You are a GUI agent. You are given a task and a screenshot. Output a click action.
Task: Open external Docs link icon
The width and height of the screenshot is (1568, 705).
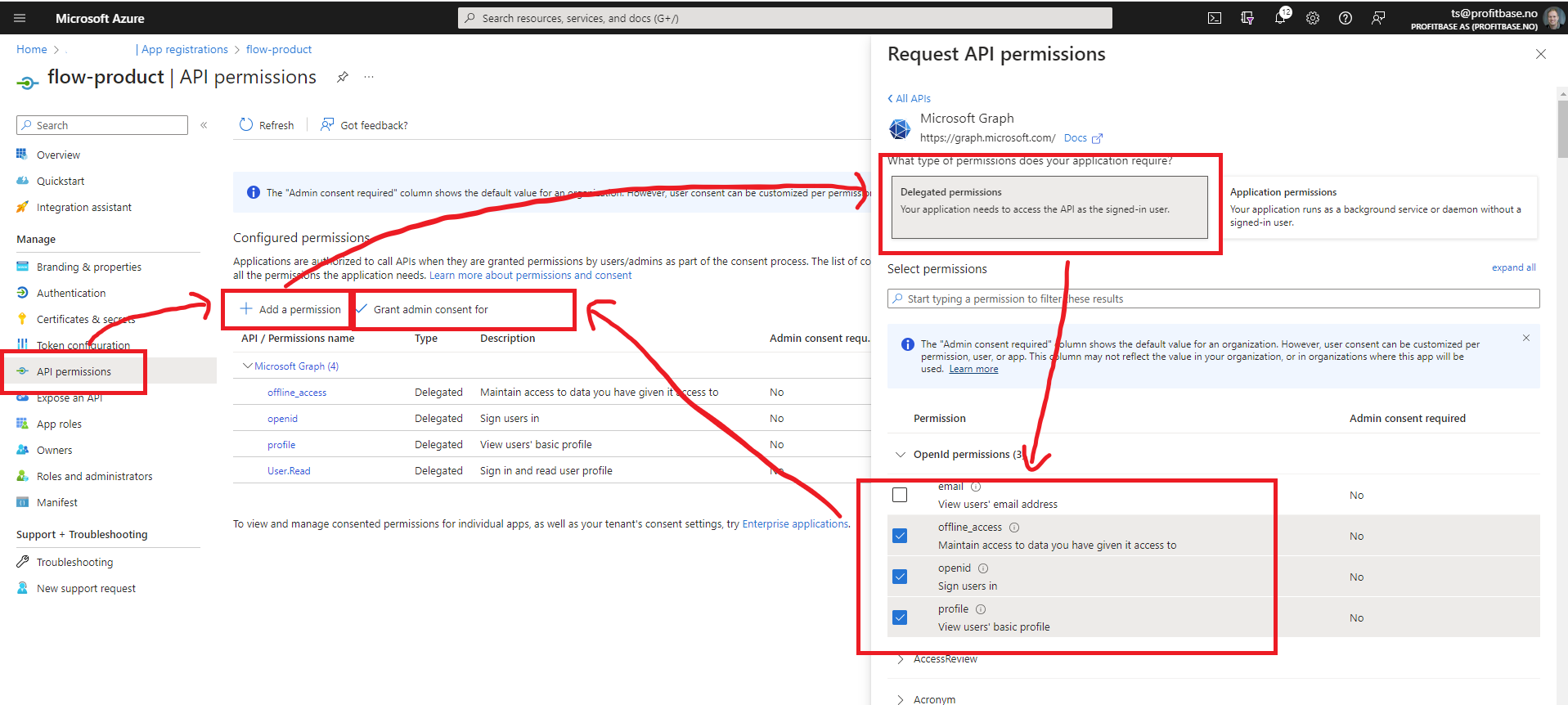(1098, 138)
